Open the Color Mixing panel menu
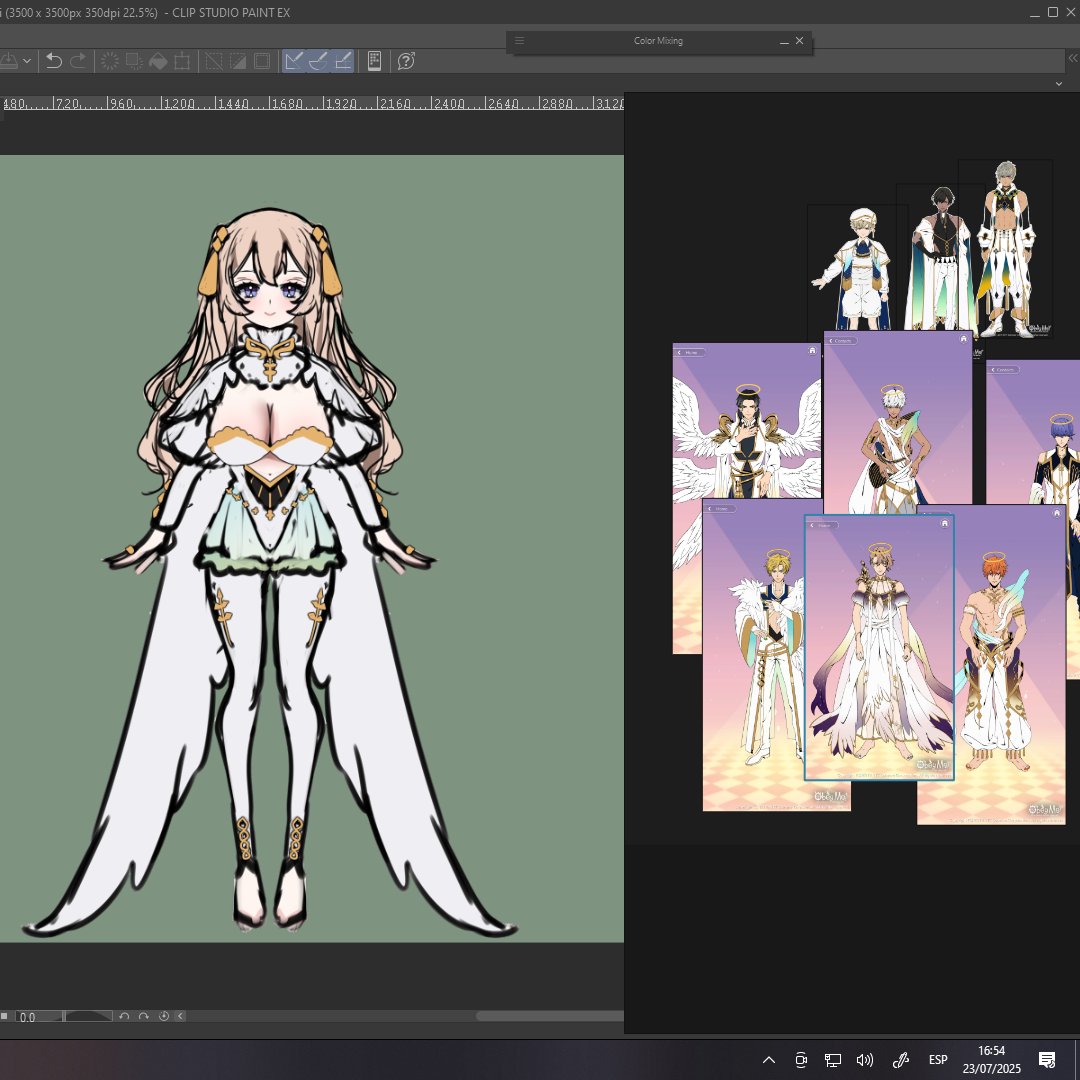This screenshot has height=1080, width=1080. pyautogui.click(x=520, y=41)
